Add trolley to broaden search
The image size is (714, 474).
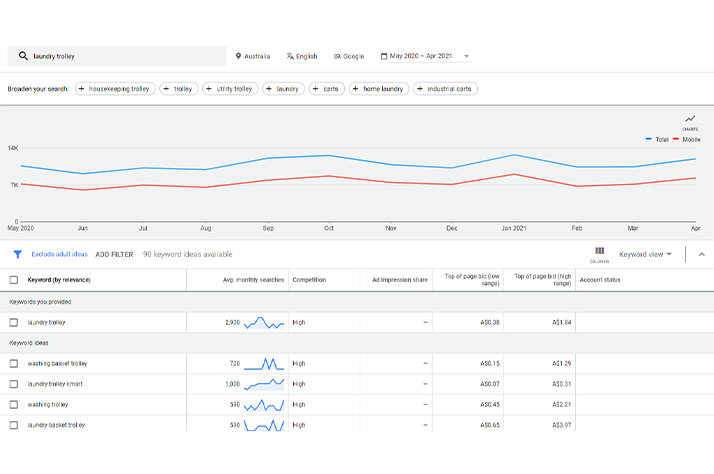[x=178, y=89]
